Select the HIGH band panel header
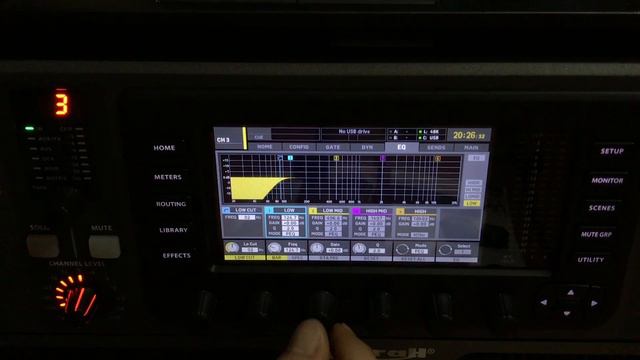Viewport: 640px width, 360px height. click(x=416, y=211)
